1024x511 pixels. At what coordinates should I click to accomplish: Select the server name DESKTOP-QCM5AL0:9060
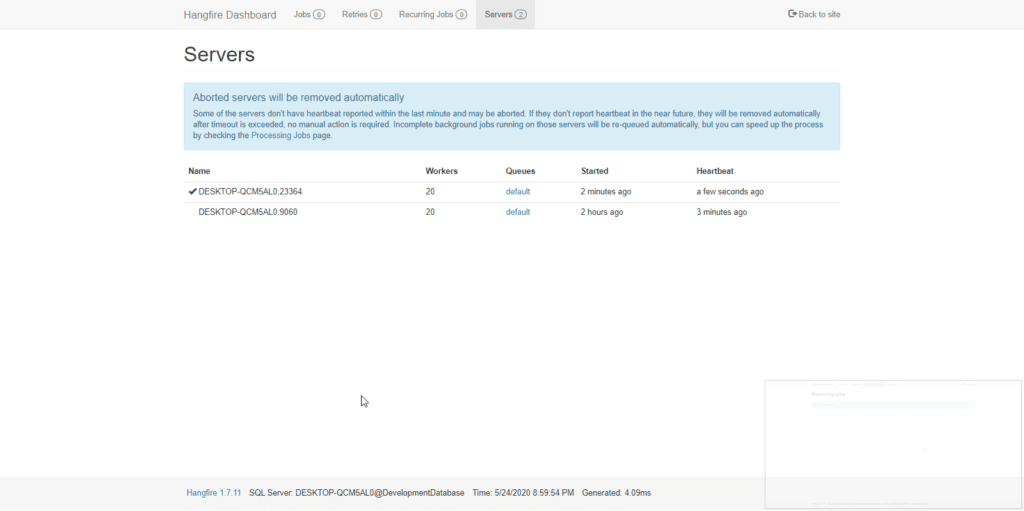(x=248, y=212)
